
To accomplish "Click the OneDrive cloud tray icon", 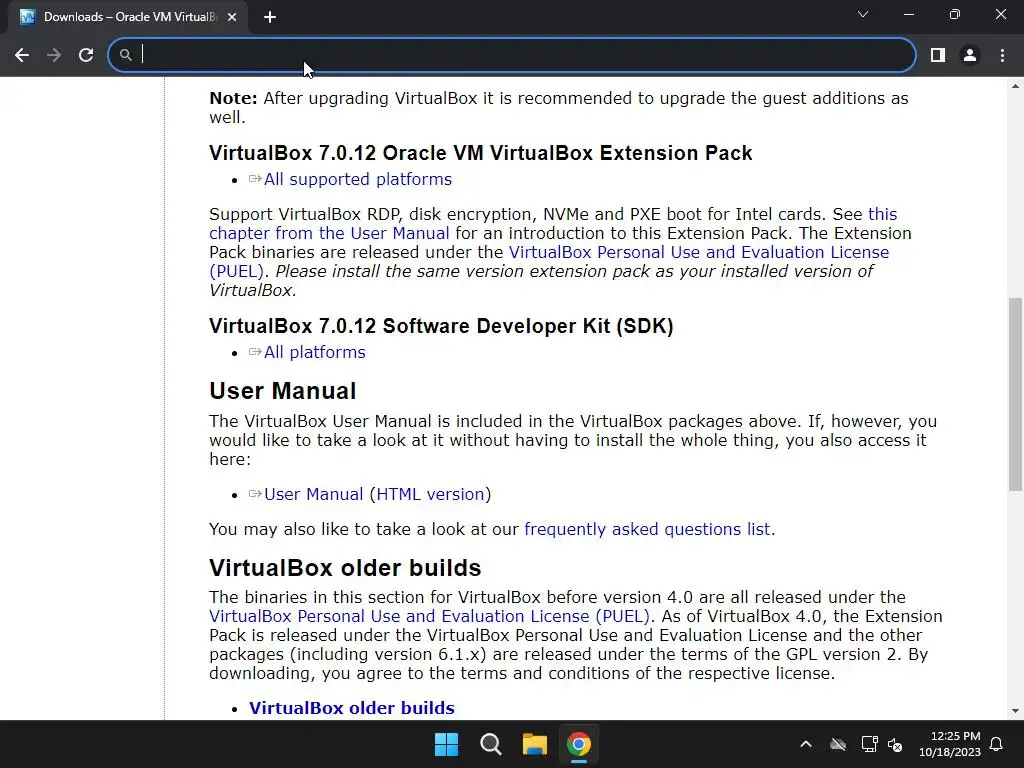I will (838, 744).
